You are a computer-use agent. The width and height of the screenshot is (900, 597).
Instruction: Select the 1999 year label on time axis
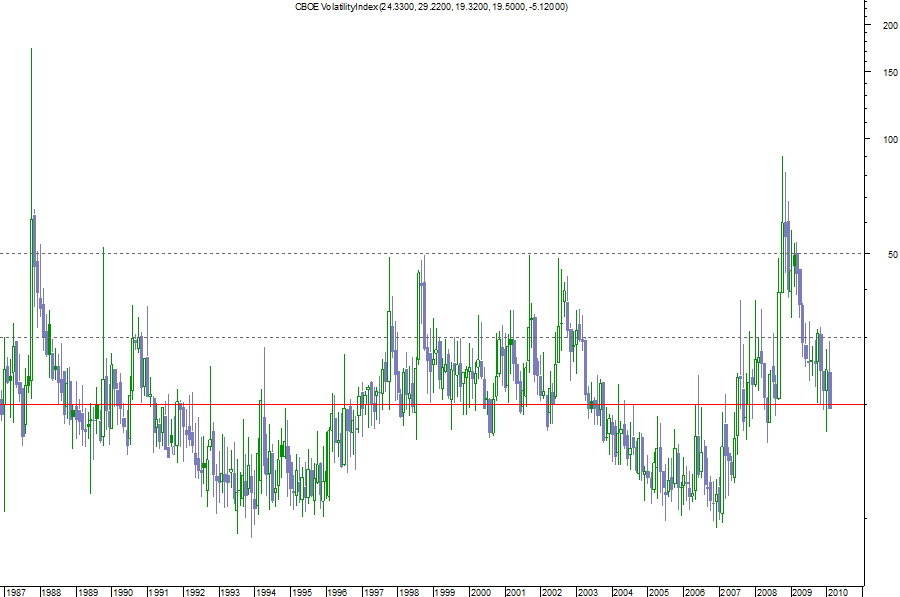tap(445, 592)
